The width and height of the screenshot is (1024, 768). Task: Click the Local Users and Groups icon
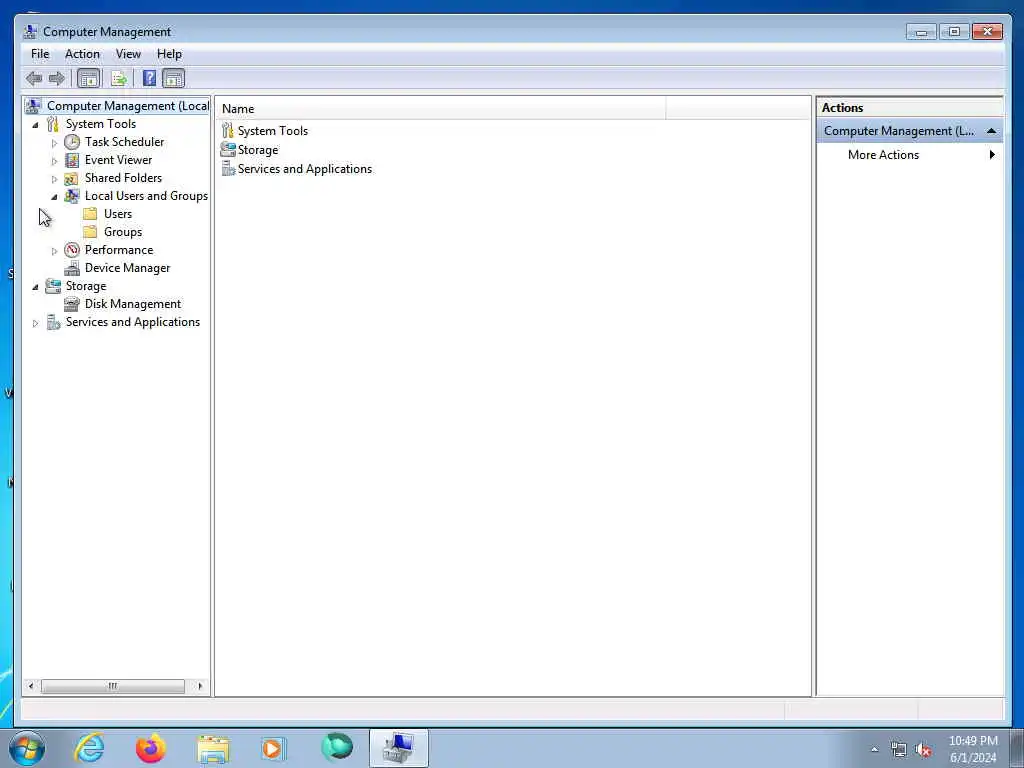72,196
